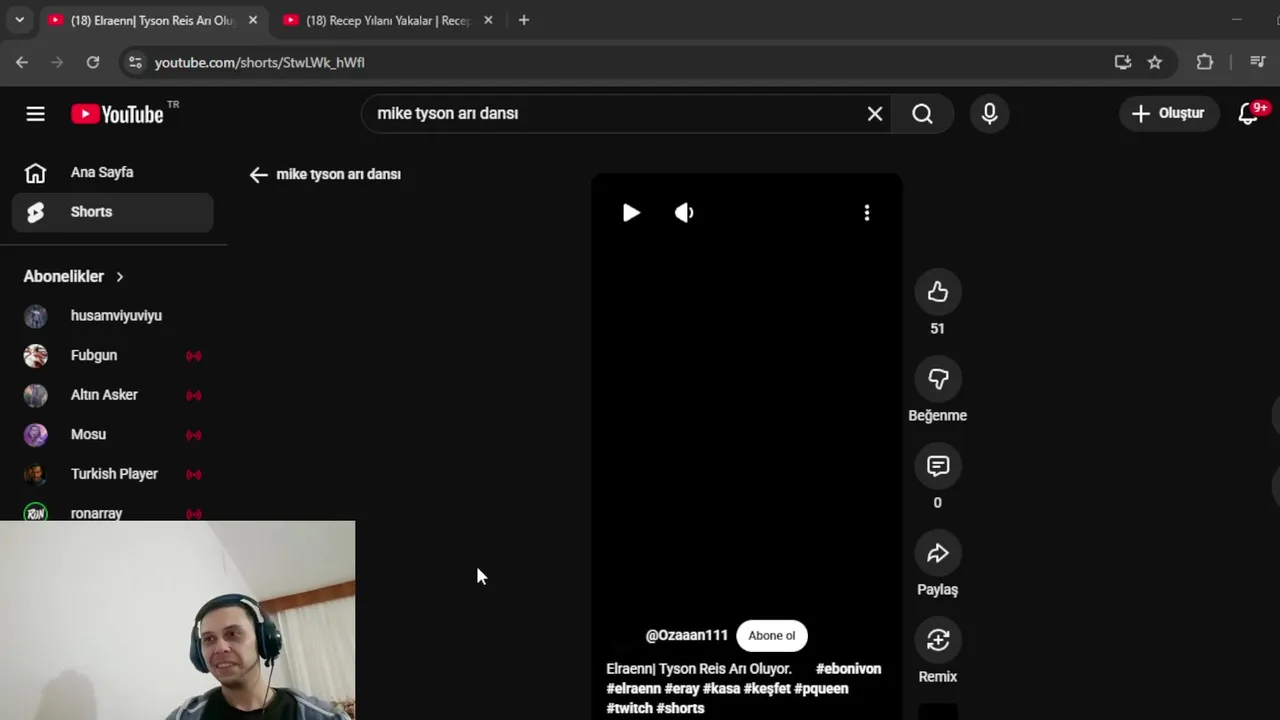Click the address bar URL

pyautogui.click(x=259, y=62)
